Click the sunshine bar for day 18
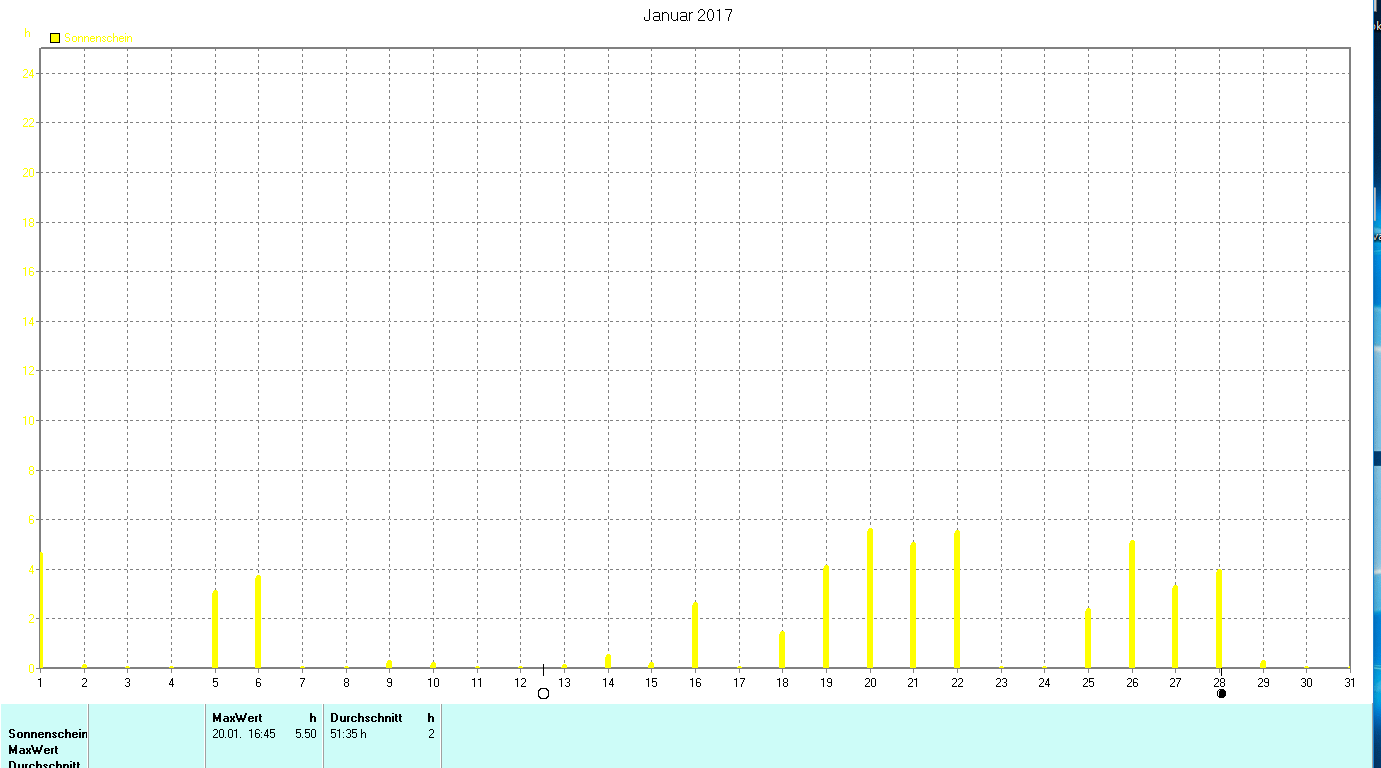Viewport: 1381px width, 768px height. coord(782,649)
